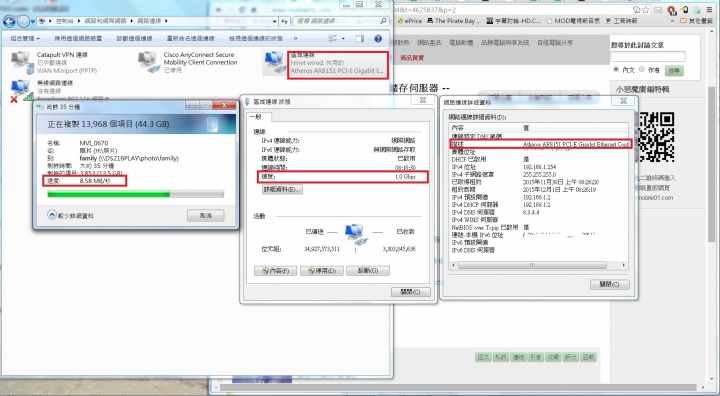Click 檢視這個連線的狀態 toolbar command
This screenshot has width=720, height=396.
256,39
